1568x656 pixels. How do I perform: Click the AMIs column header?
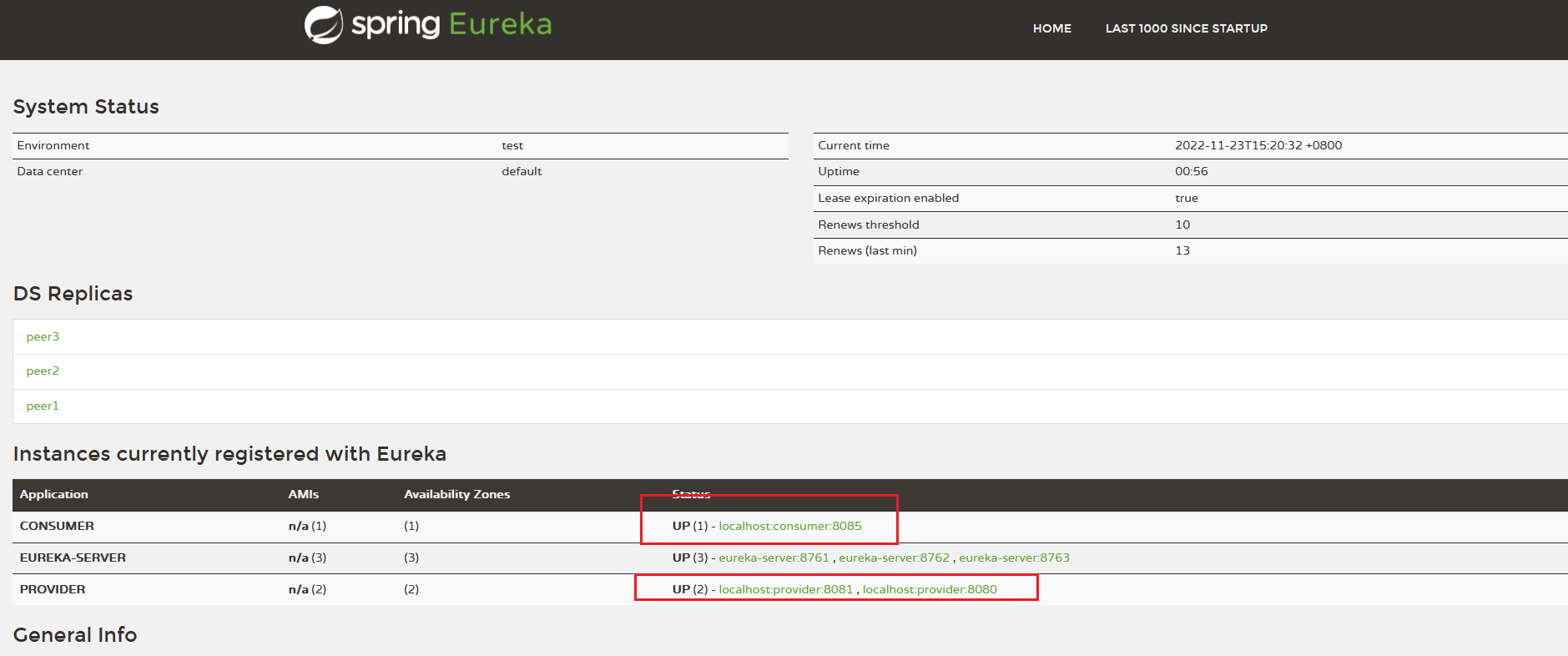tap(304, 494)
